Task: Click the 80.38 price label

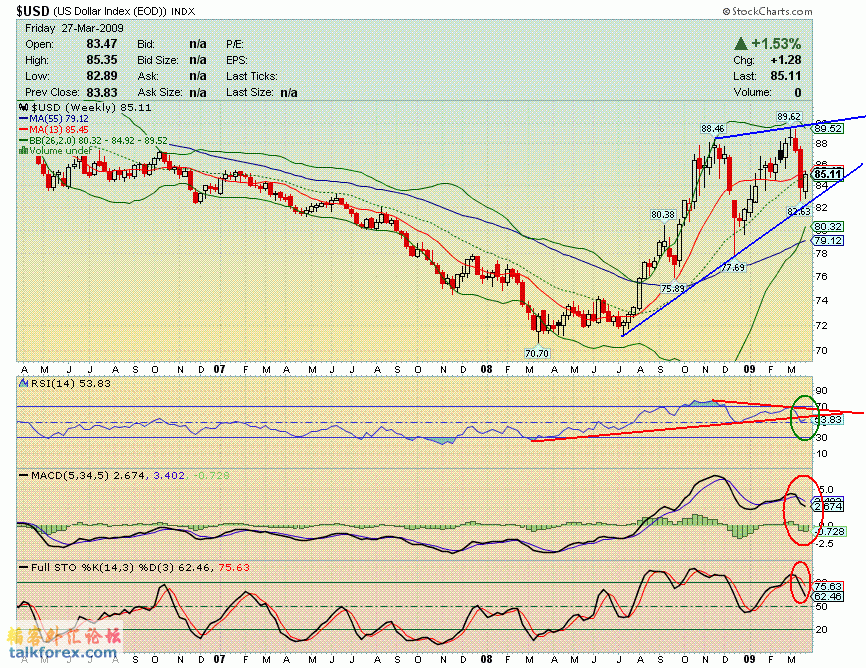Action: click(663, 214)
